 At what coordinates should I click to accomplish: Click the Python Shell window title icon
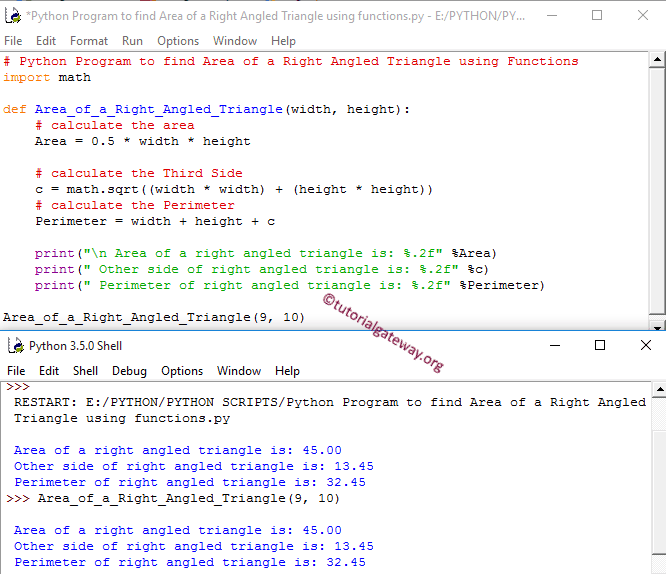tap(16, 345)
